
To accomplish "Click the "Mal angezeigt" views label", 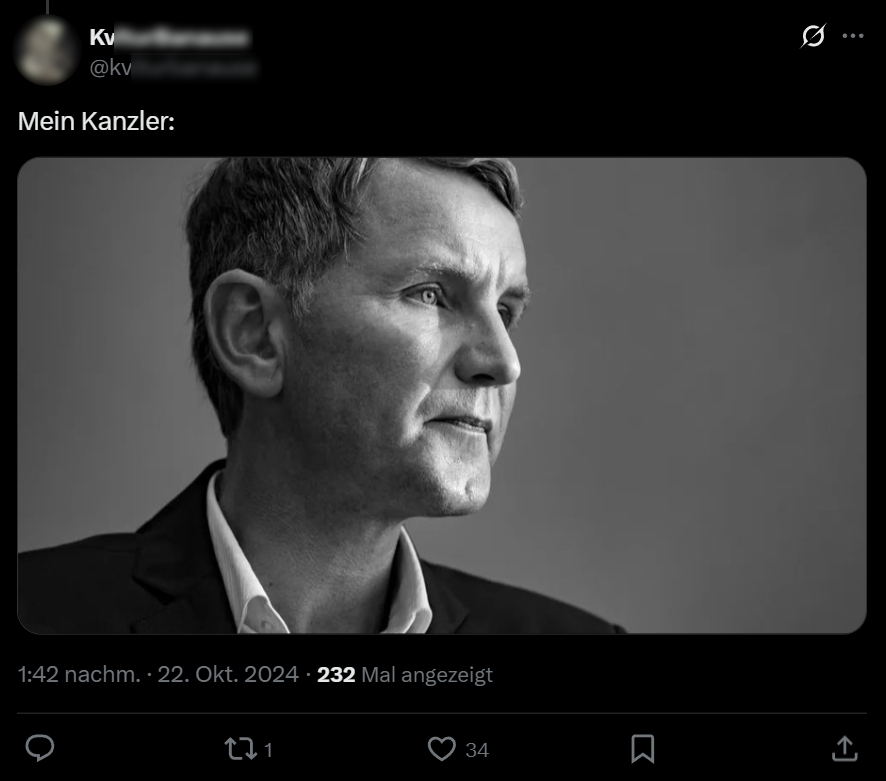I will 427,676.
